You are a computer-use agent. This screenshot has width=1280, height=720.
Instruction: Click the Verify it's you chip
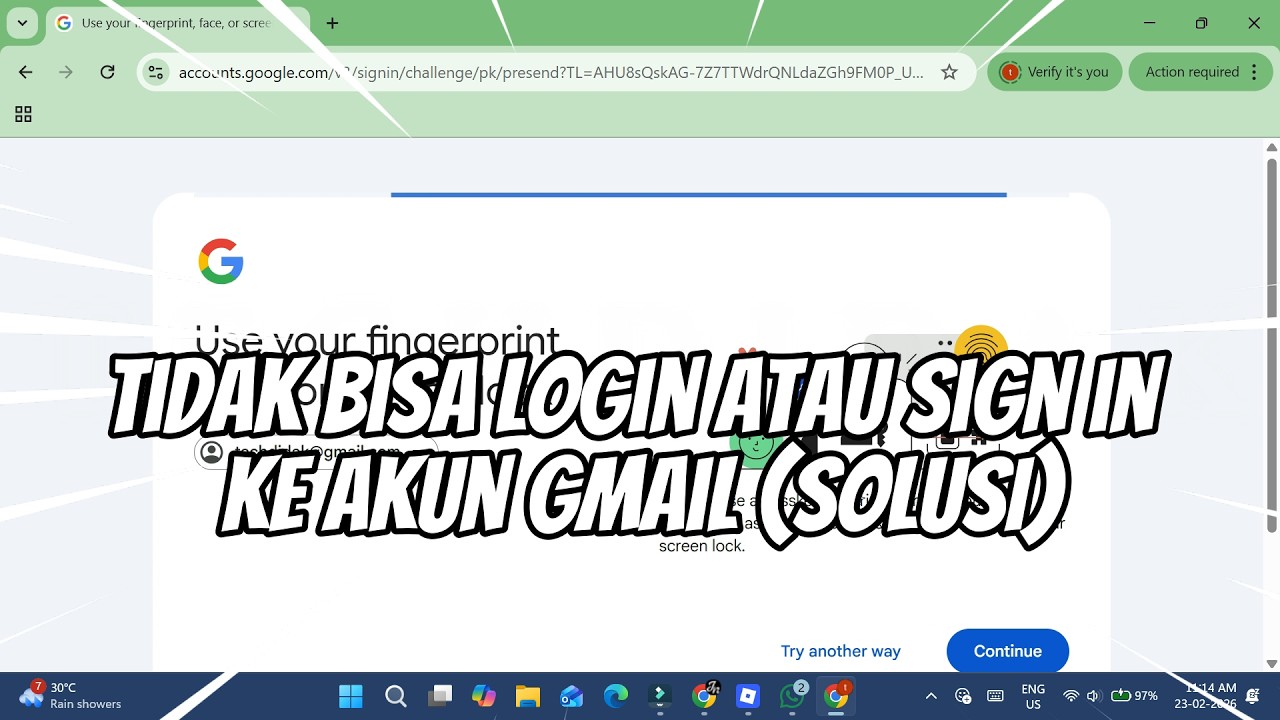coord(1055,72)
